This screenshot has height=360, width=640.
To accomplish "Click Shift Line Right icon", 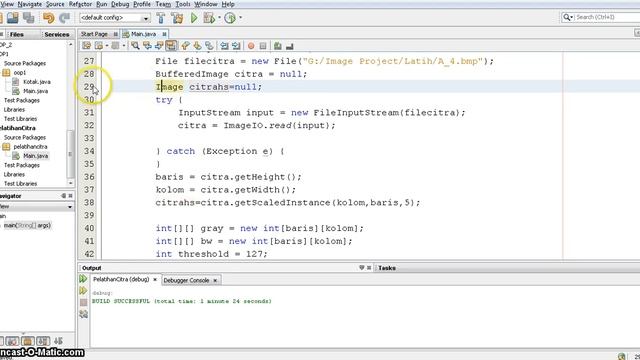I will click(x=236, y=46).
